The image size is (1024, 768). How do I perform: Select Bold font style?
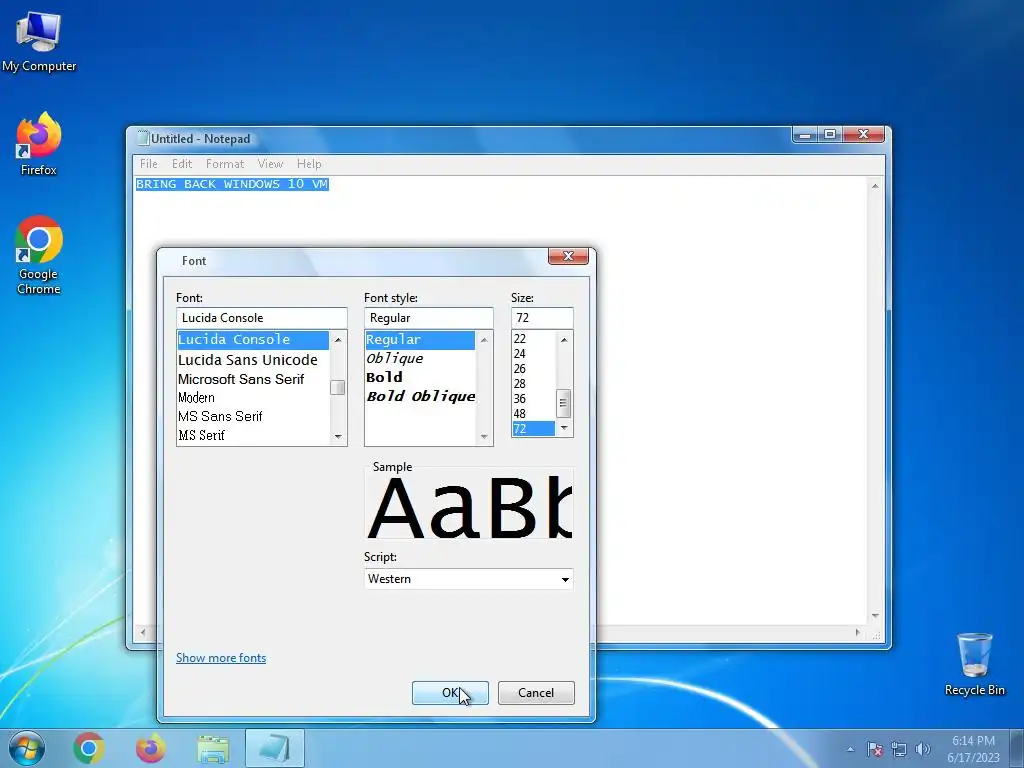click(x=420, y=377)
